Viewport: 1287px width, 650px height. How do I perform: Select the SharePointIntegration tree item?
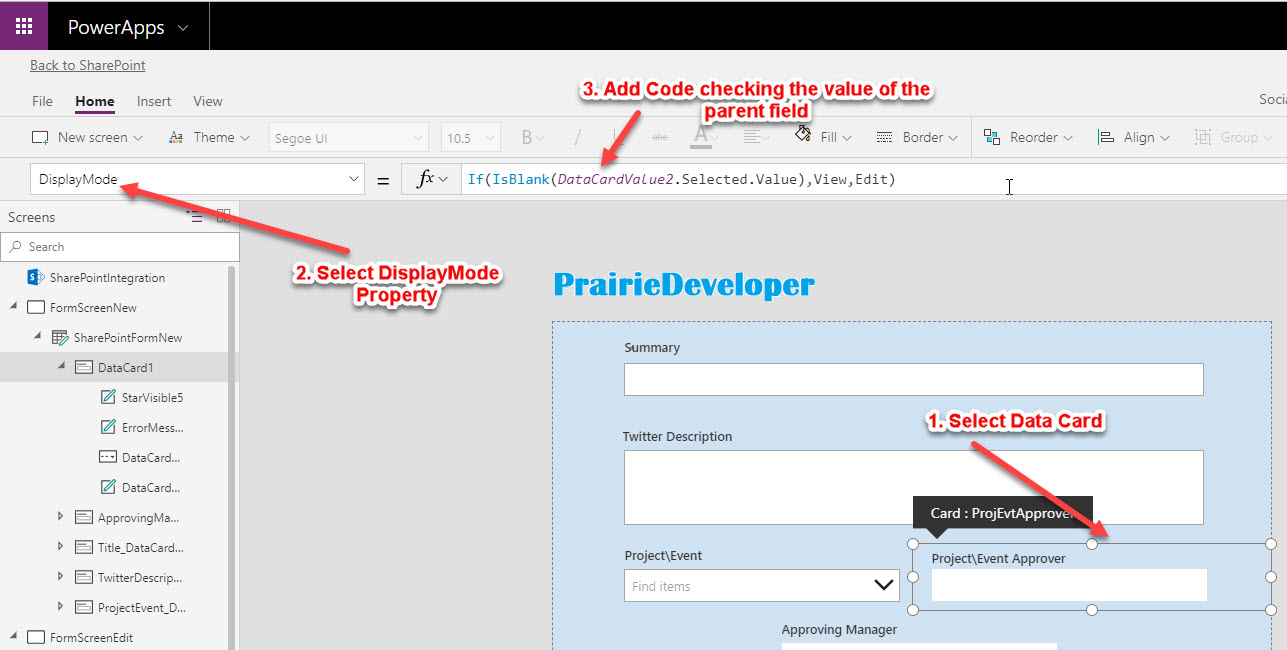tap(107, 277)
